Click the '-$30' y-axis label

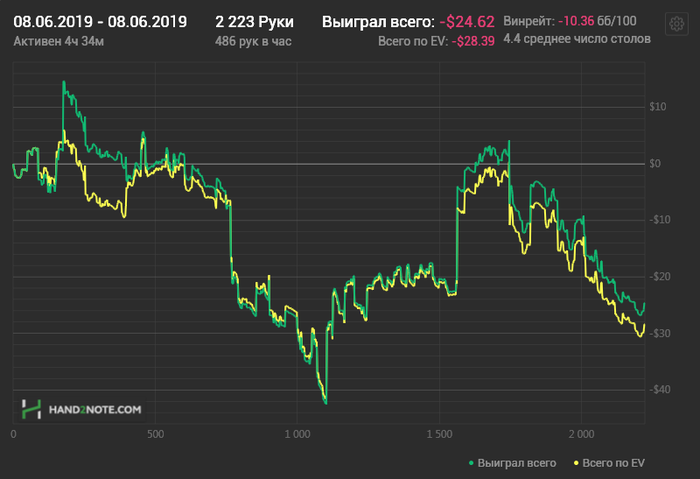(659, 333)
